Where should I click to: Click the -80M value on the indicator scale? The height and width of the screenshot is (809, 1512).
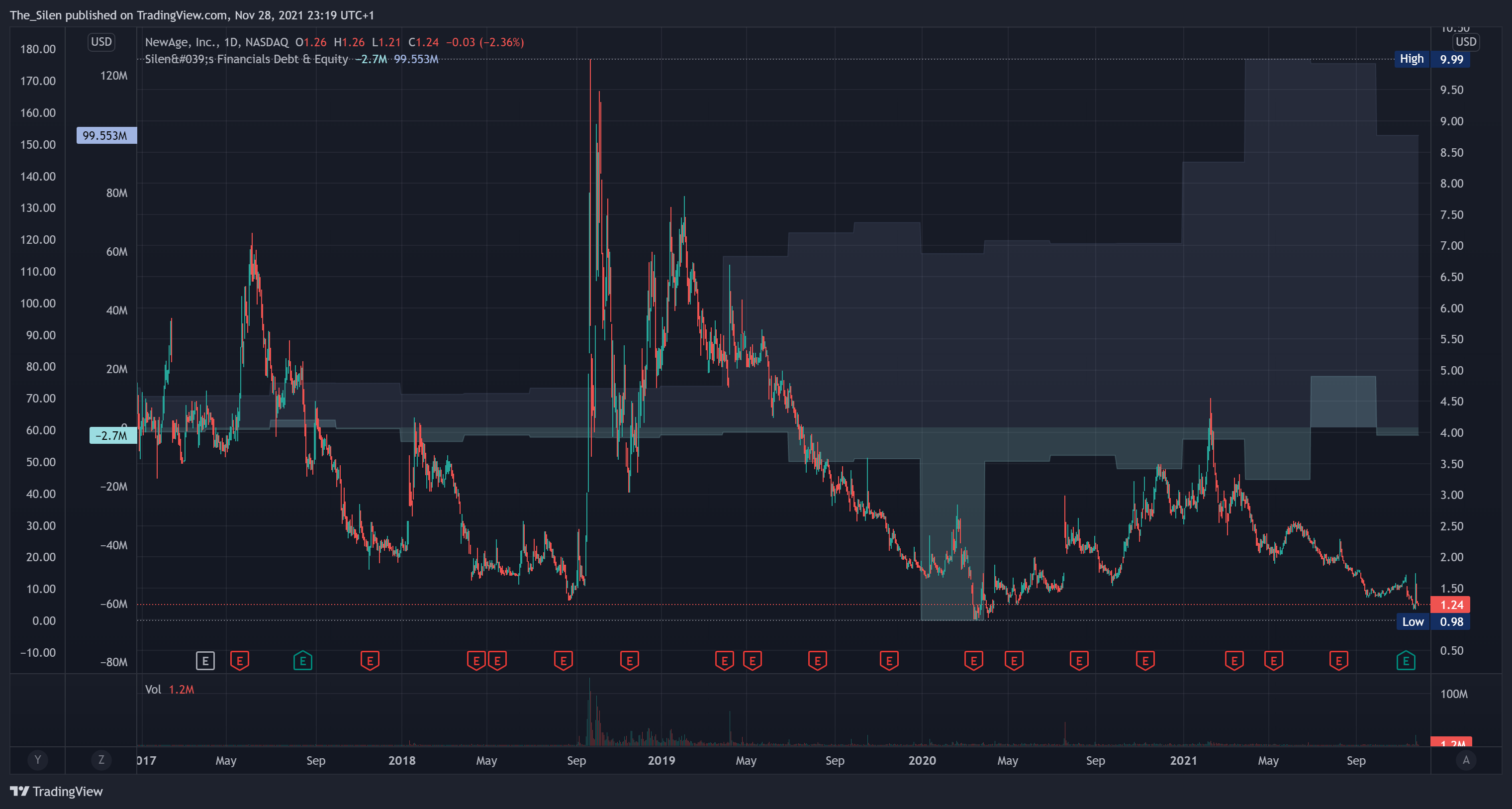[x=114, y=662]
